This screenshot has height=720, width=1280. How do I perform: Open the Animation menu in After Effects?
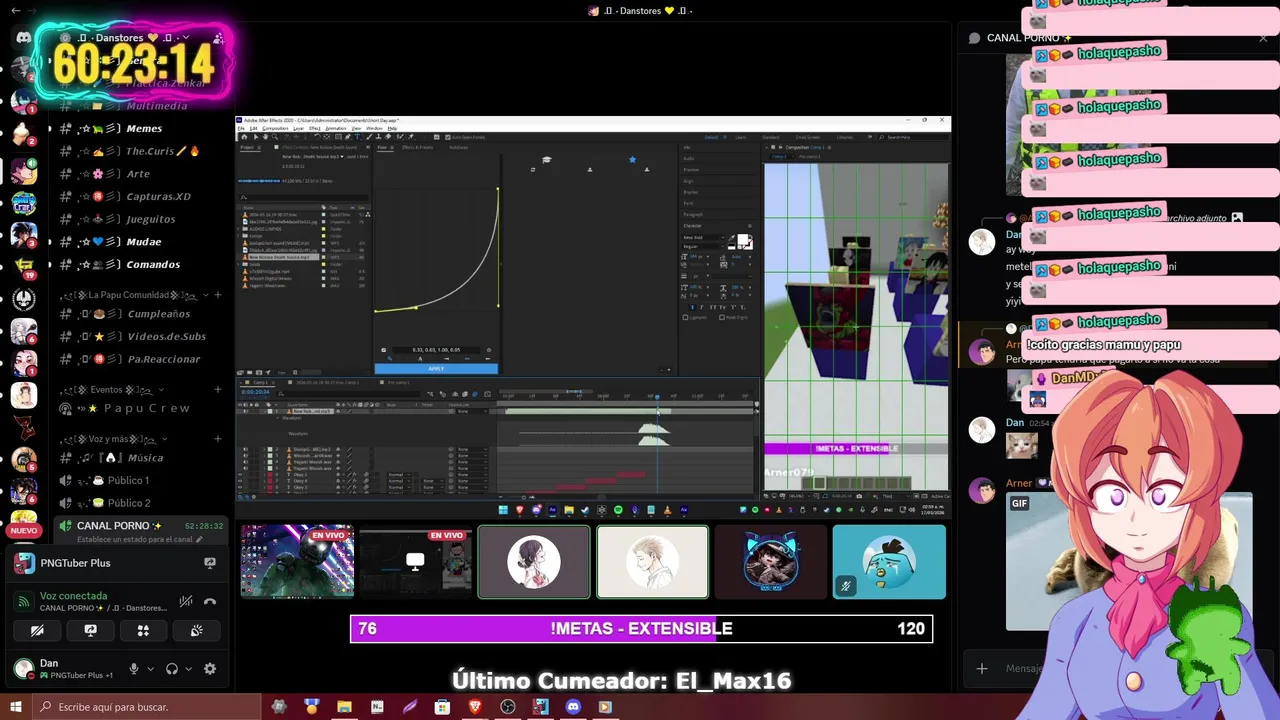[x=335, y=128]
